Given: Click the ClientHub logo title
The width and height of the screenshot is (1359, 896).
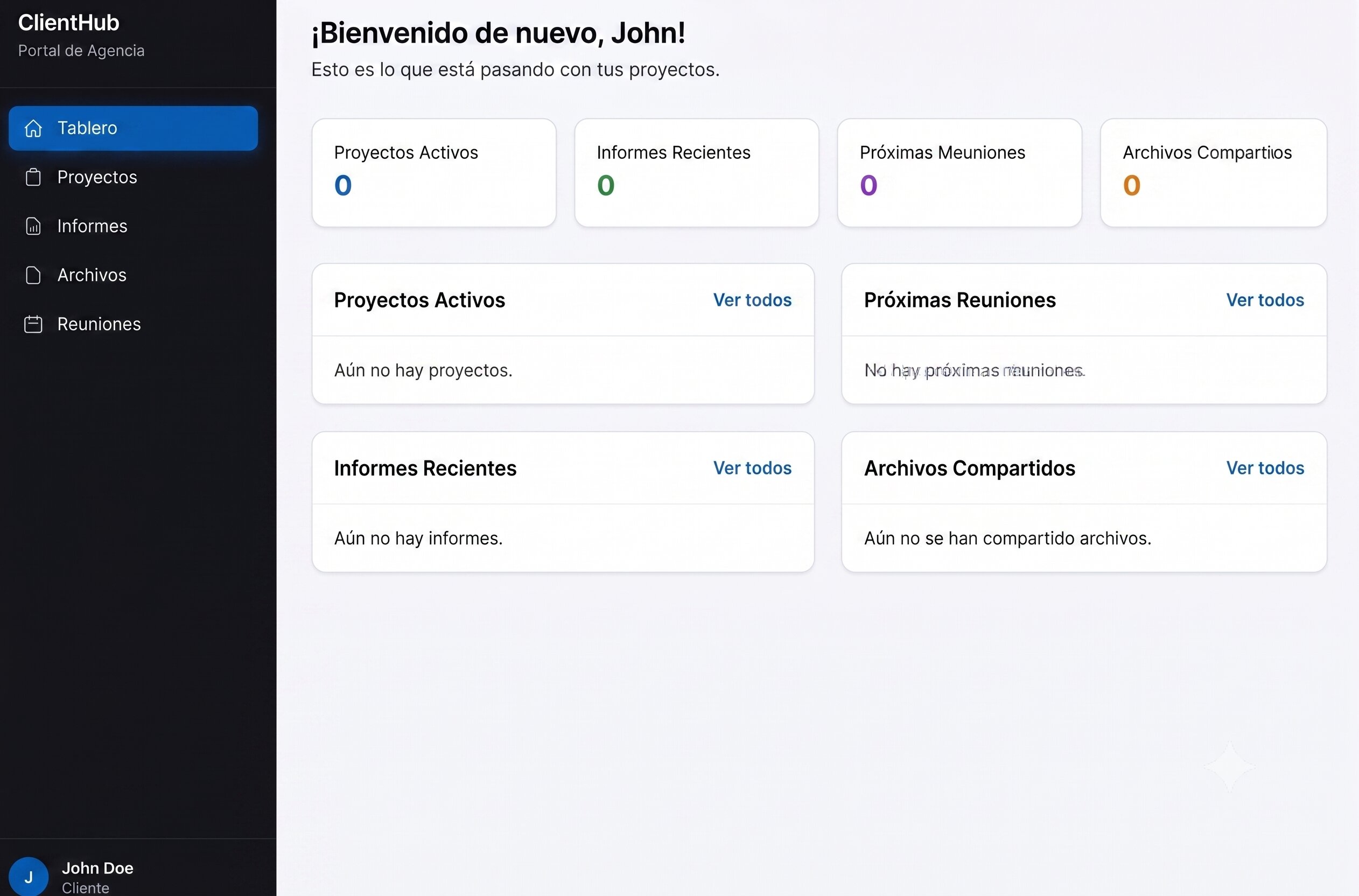Looking at the screenshot, I should (68, 23).
